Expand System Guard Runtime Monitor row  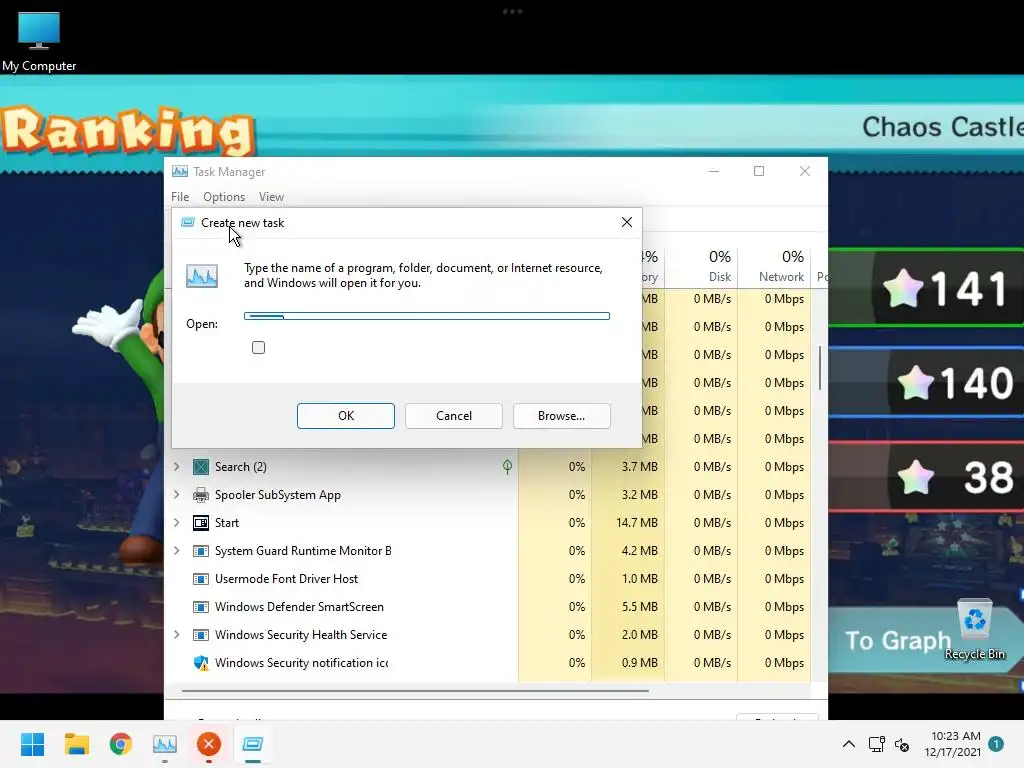pyautogui.click(x=176, y=551)
